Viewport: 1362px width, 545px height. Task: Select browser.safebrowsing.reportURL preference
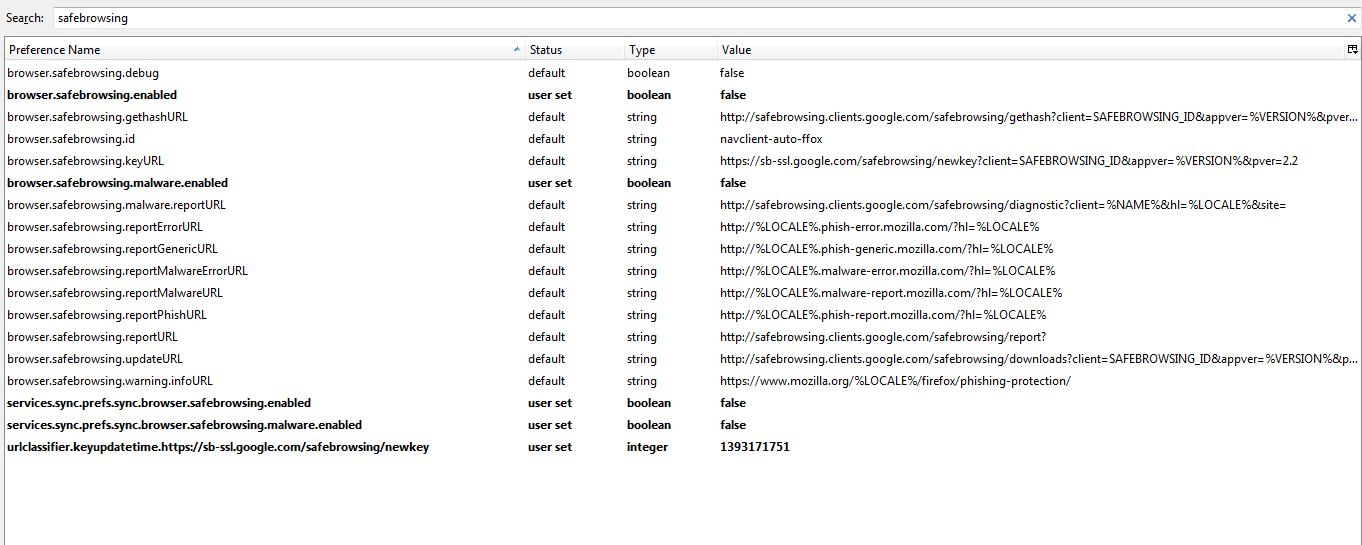tap(92, 337)
